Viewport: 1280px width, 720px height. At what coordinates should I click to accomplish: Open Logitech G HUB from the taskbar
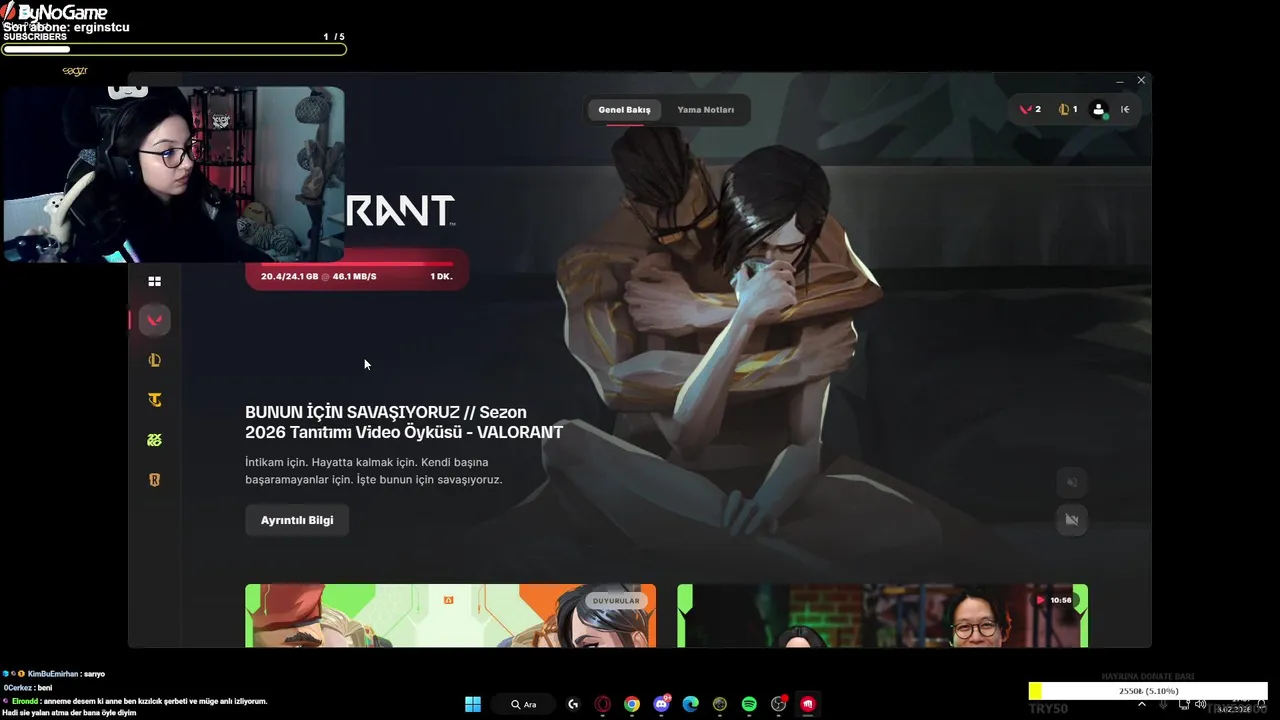[573, 704]
